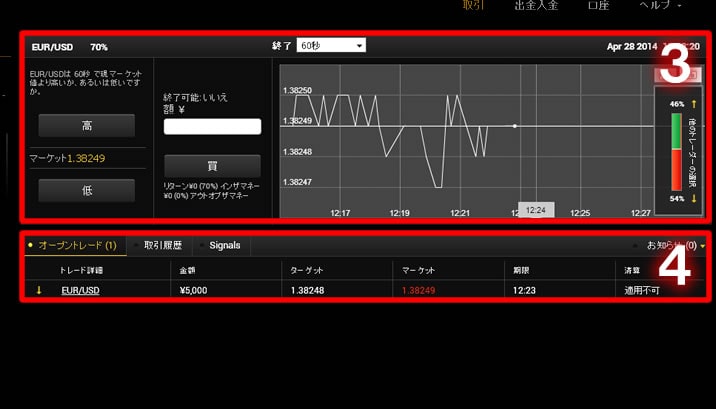Click the green portion of traders' choice bar
Screen dimensions: 716x409
click(676, 131)
